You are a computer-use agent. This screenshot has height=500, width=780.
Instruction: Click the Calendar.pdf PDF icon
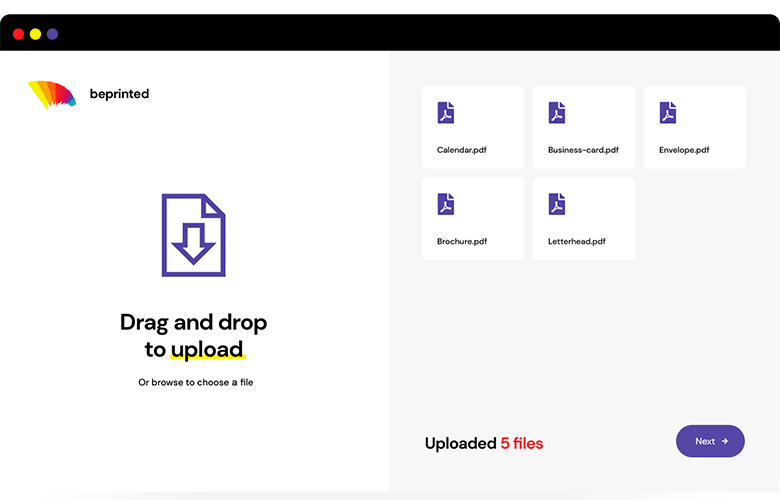coord(446,113)
